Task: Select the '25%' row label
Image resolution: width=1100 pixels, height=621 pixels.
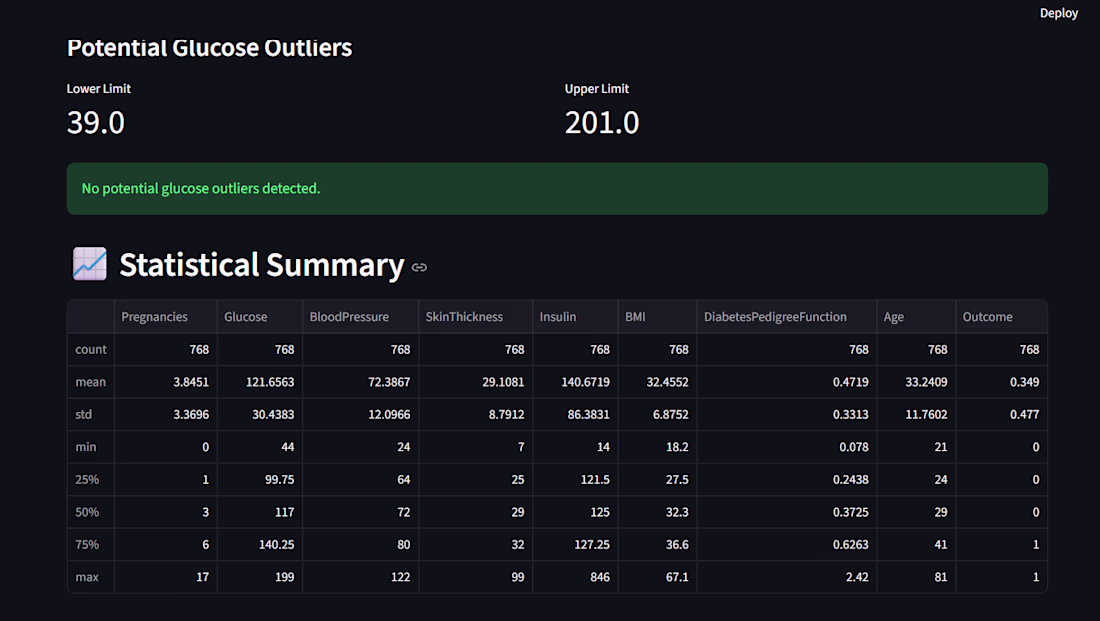Action: 90,479
